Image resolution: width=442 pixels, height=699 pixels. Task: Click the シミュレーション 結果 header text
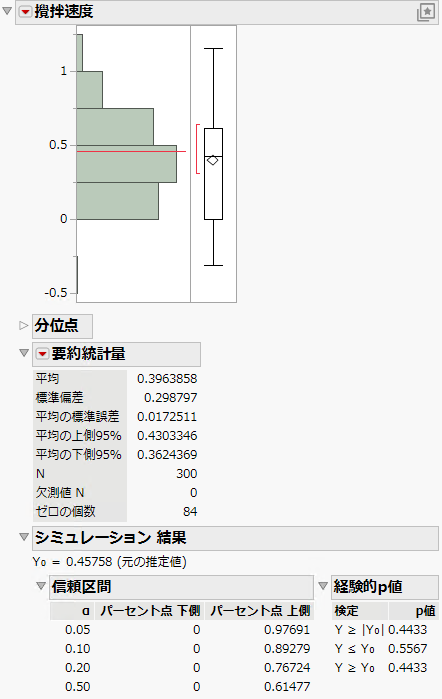[x=110, y=538]
